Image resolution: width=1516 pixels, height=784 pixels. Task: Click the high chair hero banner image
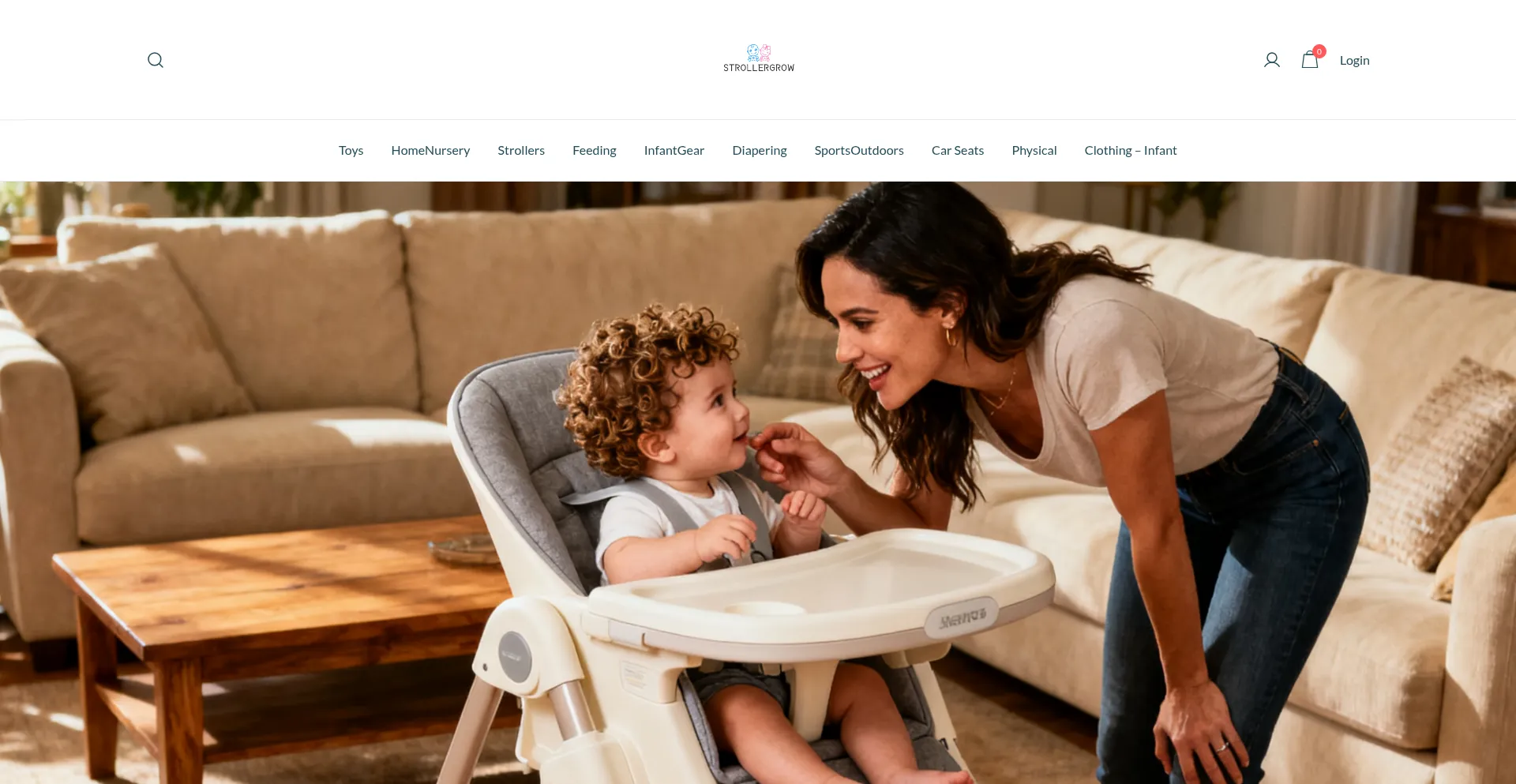758,482
